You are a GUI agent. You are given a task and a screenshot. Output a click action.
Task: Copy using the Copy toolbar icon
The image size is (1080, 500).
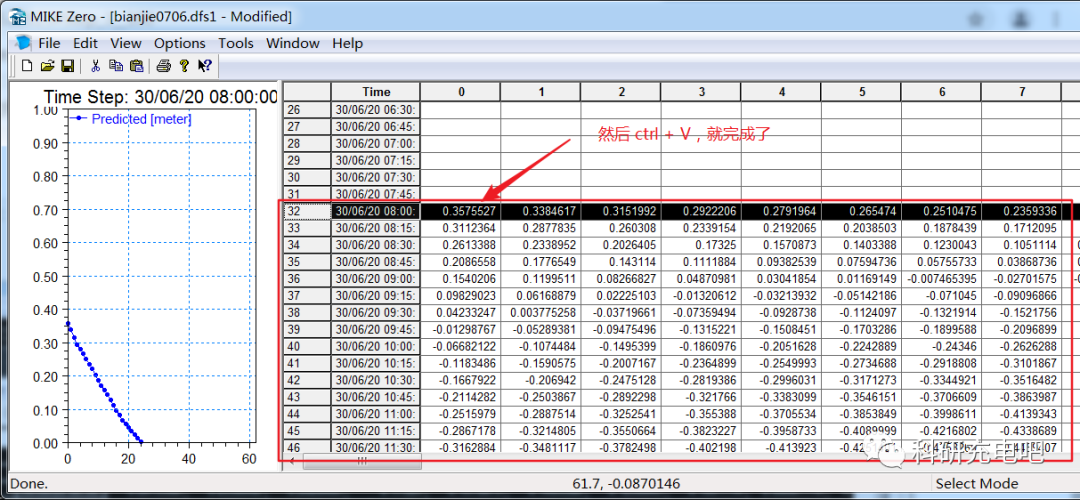116,66
